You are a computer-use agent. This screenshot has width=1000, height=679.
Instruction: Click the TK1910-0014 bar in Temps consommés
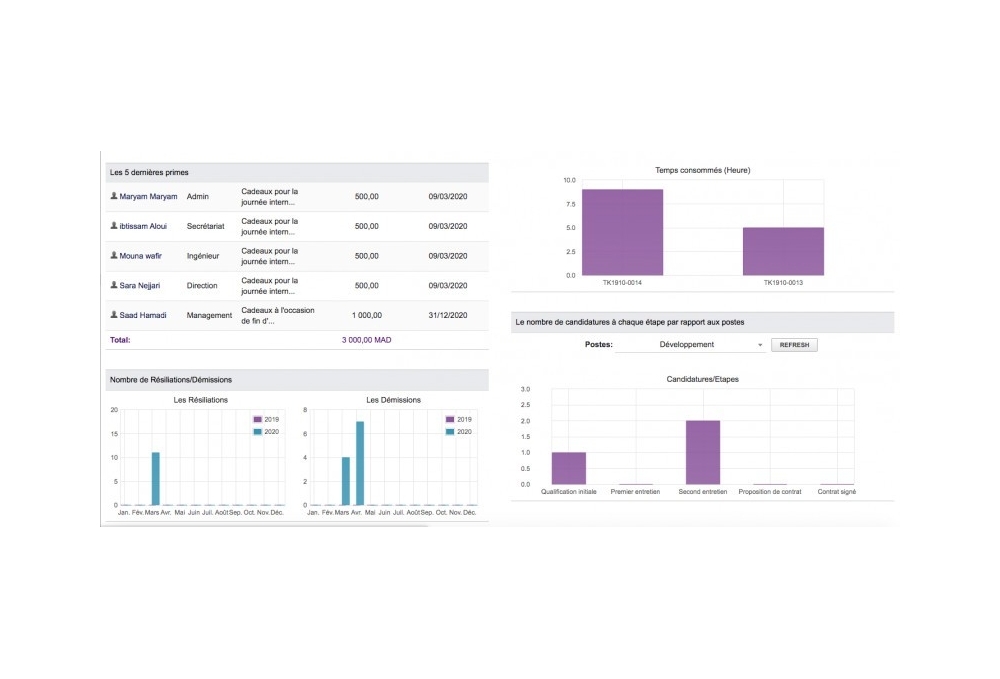coord(622,230)
